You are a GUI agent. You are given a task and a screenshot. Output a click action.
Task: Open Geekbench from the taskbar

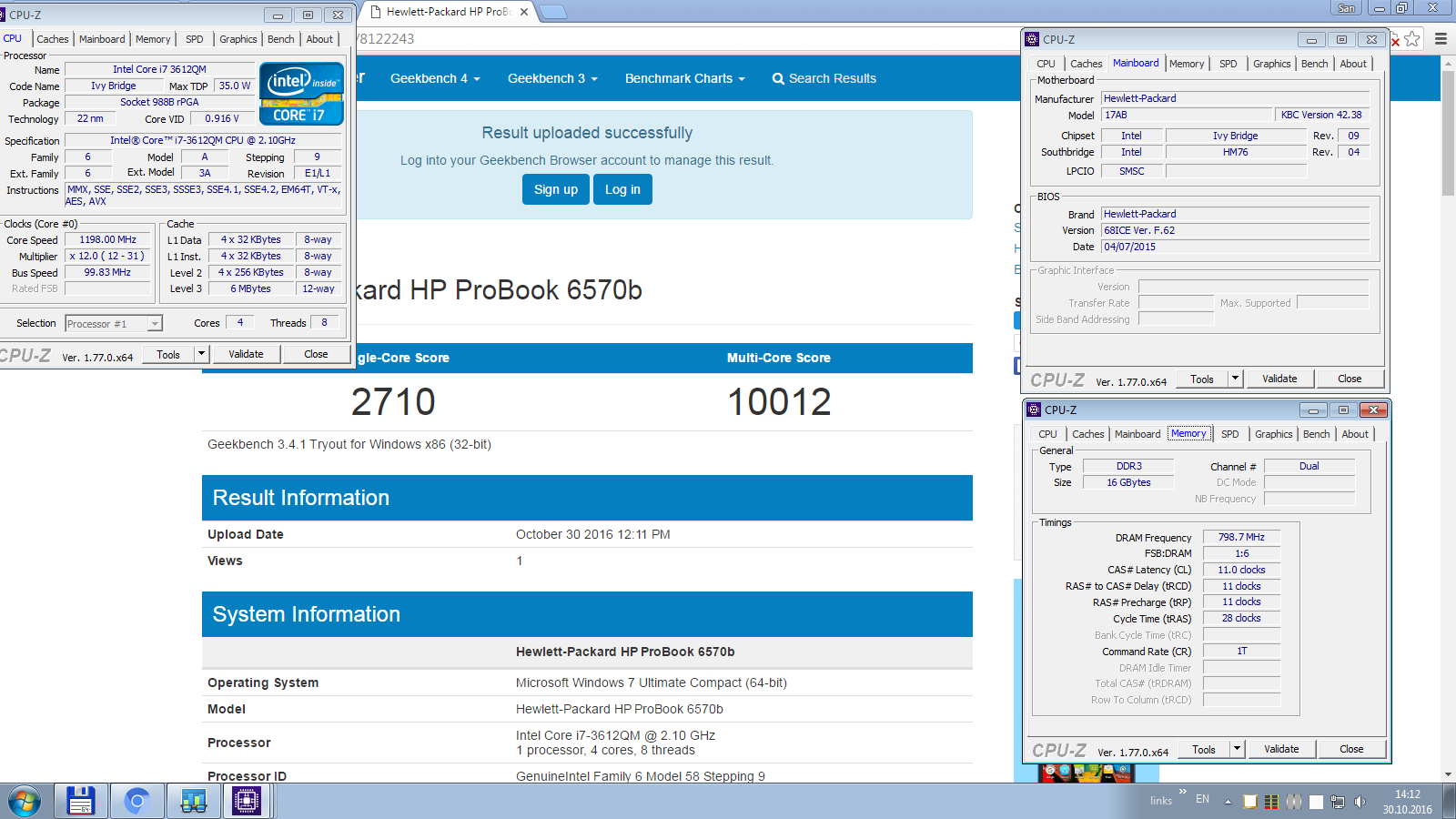click(x=193, y=802)
